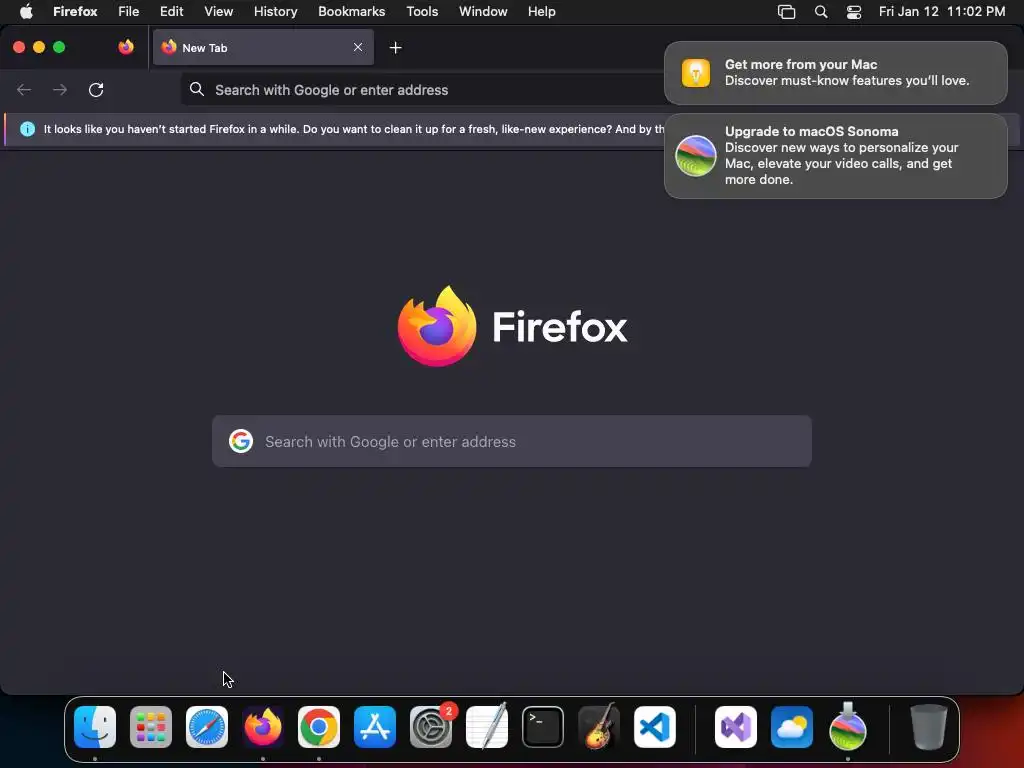Open the Tools menu

tap(422, 12)
